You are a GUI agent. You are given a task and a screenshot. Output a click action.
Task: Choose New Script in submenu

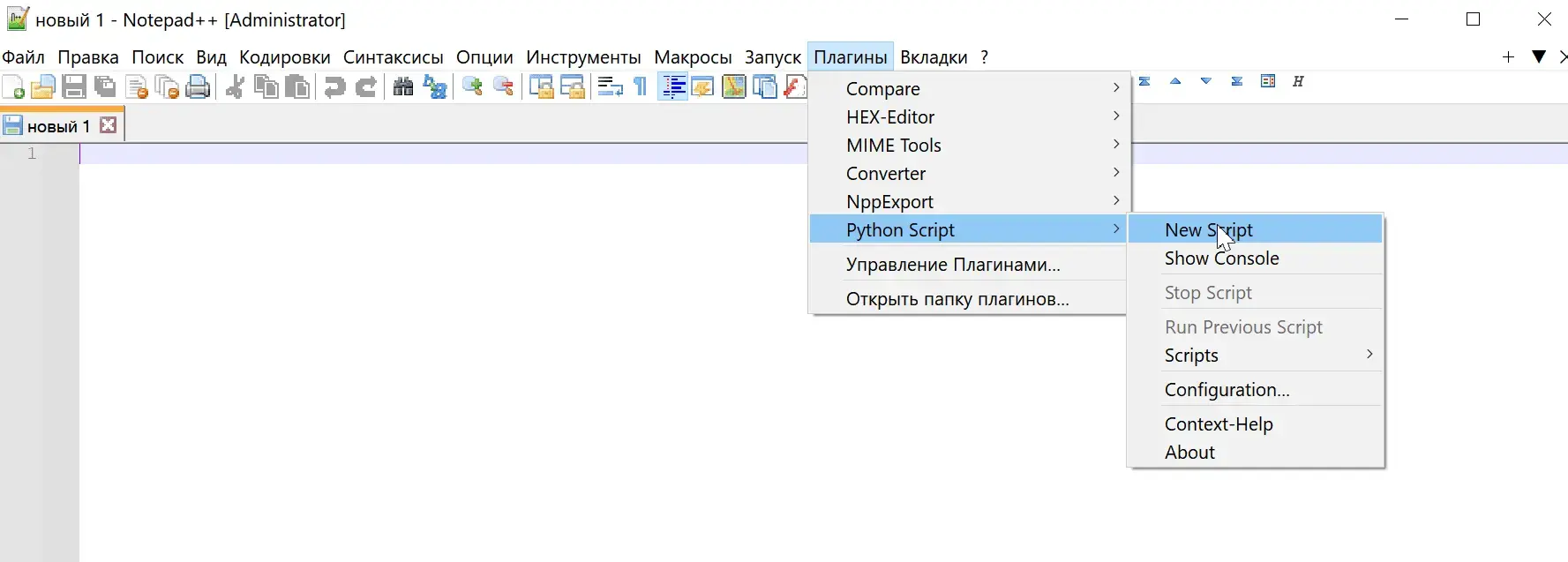pos(1256,229)
